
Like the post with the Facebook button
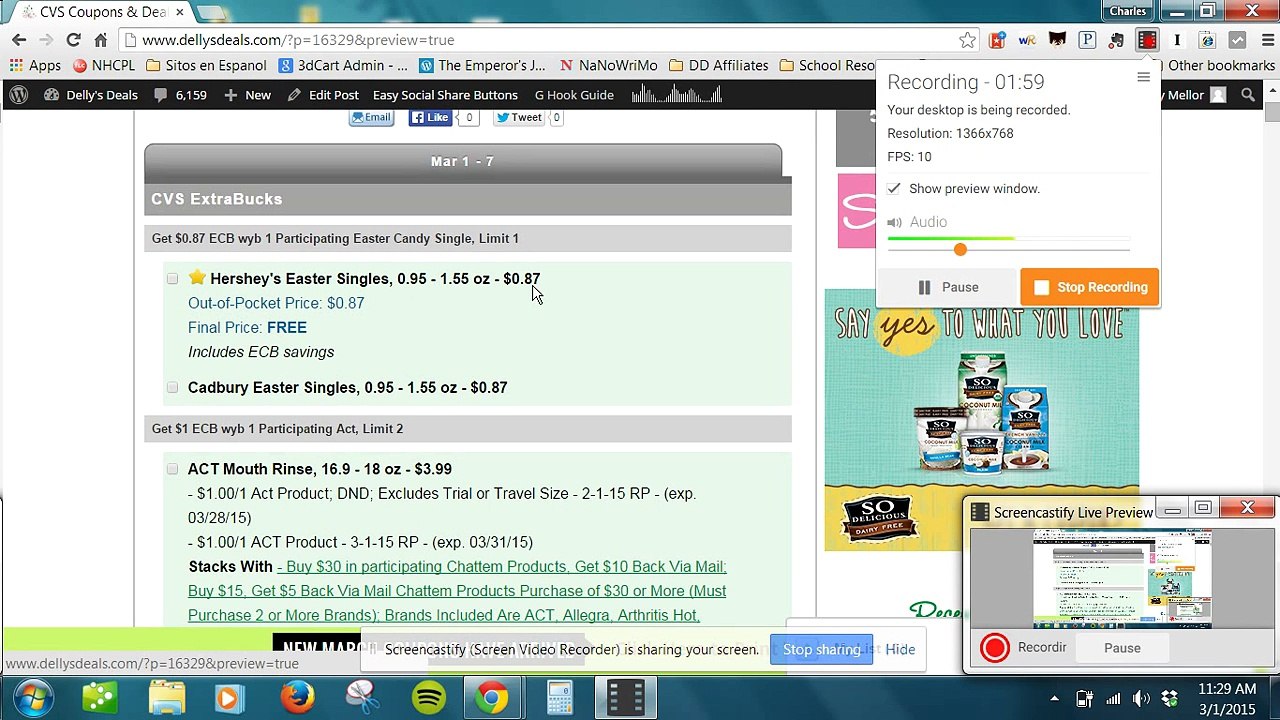coord(431,117)
